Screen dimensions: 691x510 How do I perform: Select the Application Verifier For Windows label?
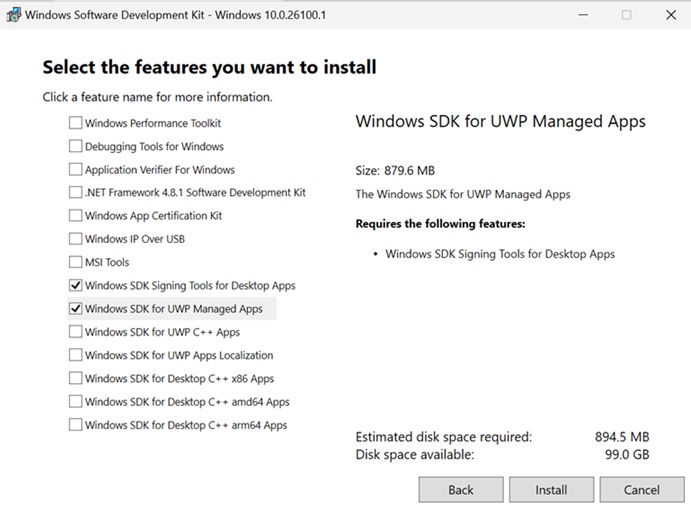[160, 170]
